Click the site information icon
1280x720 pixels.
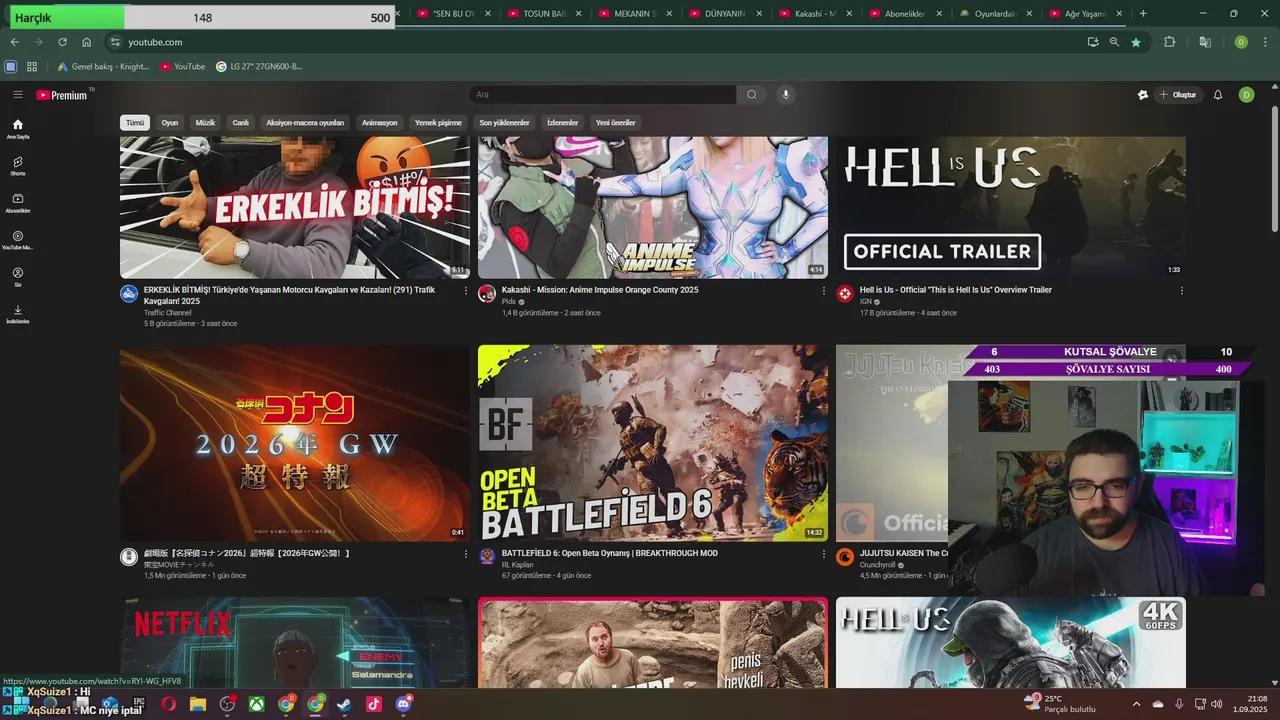pyautogui.click(x=115, y=42)
